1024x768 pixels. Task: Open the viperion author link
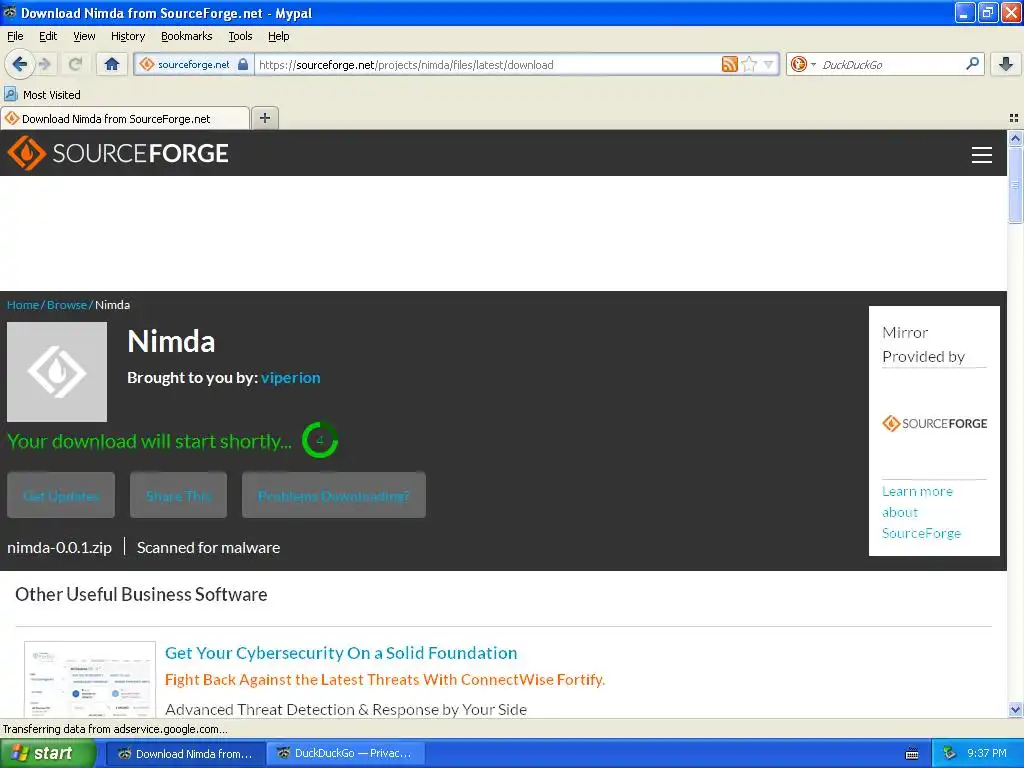(291, 377)
